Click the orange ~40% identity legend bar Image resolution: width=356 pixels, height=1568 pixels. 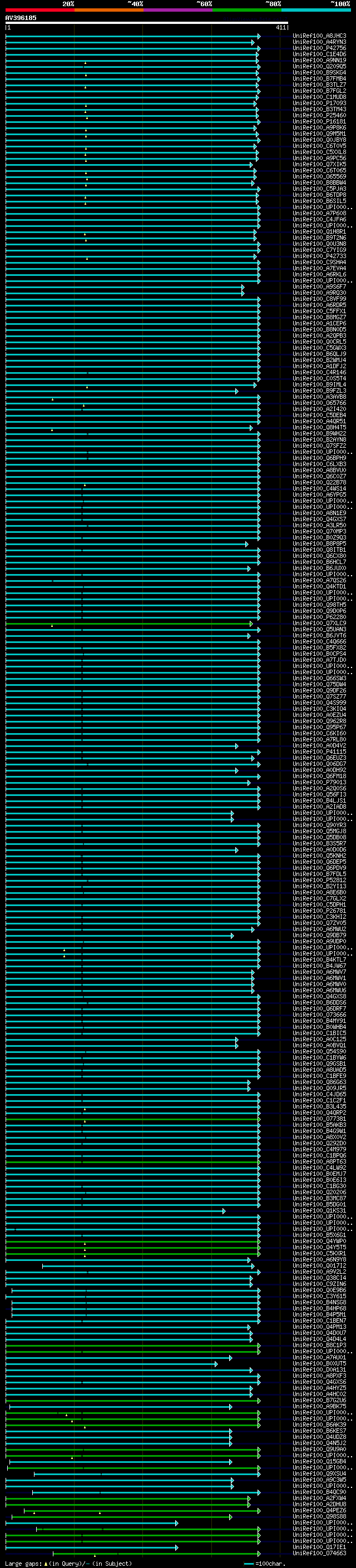tap(109, 10)
